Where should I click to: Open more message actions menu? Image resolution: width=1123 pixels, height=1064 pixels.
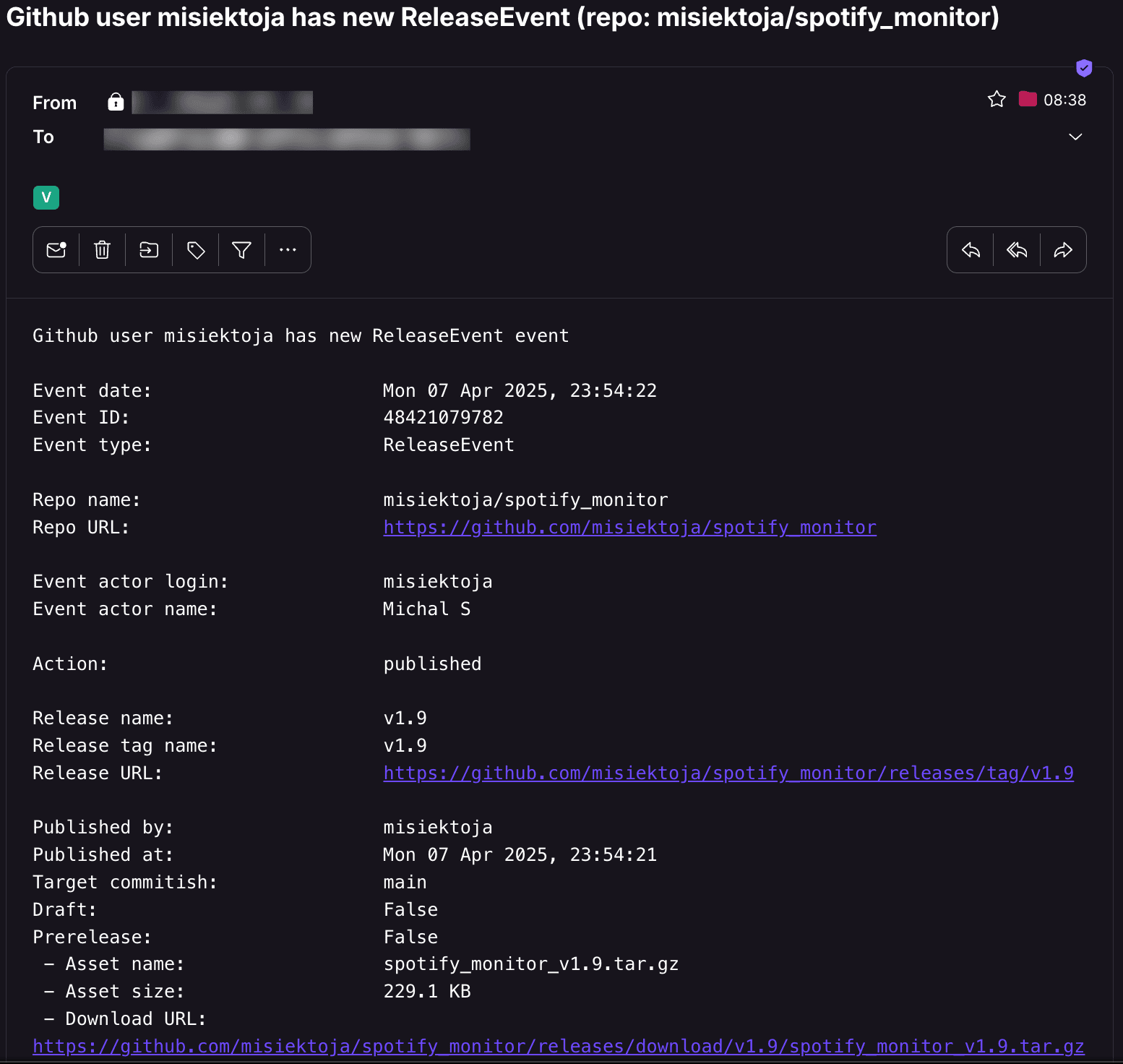287,249
